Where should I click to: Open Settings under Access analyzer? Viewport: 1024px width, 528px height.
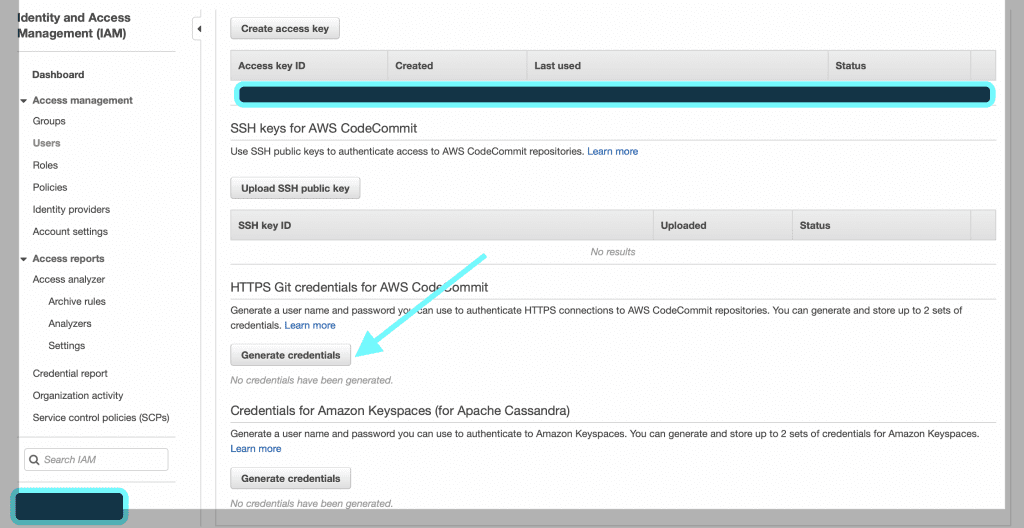67,346
